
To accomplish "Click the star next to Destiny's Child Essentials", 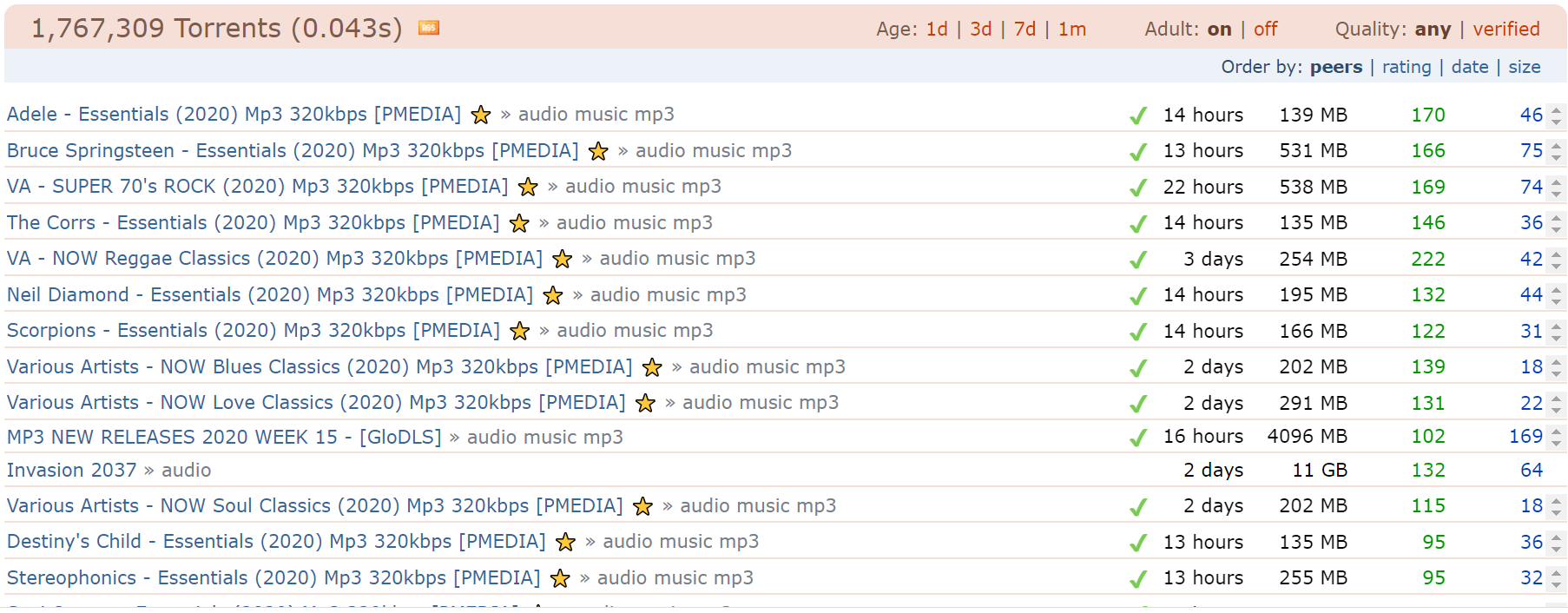I will pyautogui.click(x=565, y=542).
